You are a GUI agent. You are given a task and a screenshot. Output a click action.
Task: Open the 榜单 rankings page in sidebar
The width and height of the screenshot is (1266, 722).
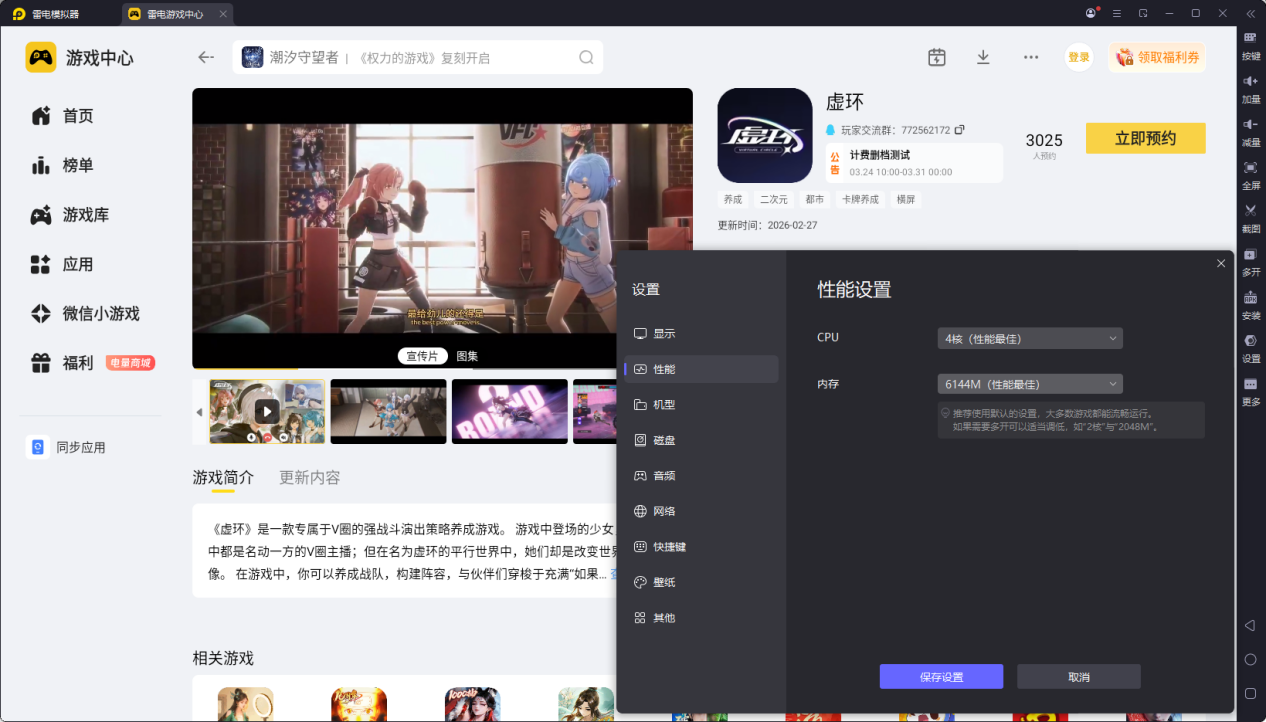[x=77, y=165]
